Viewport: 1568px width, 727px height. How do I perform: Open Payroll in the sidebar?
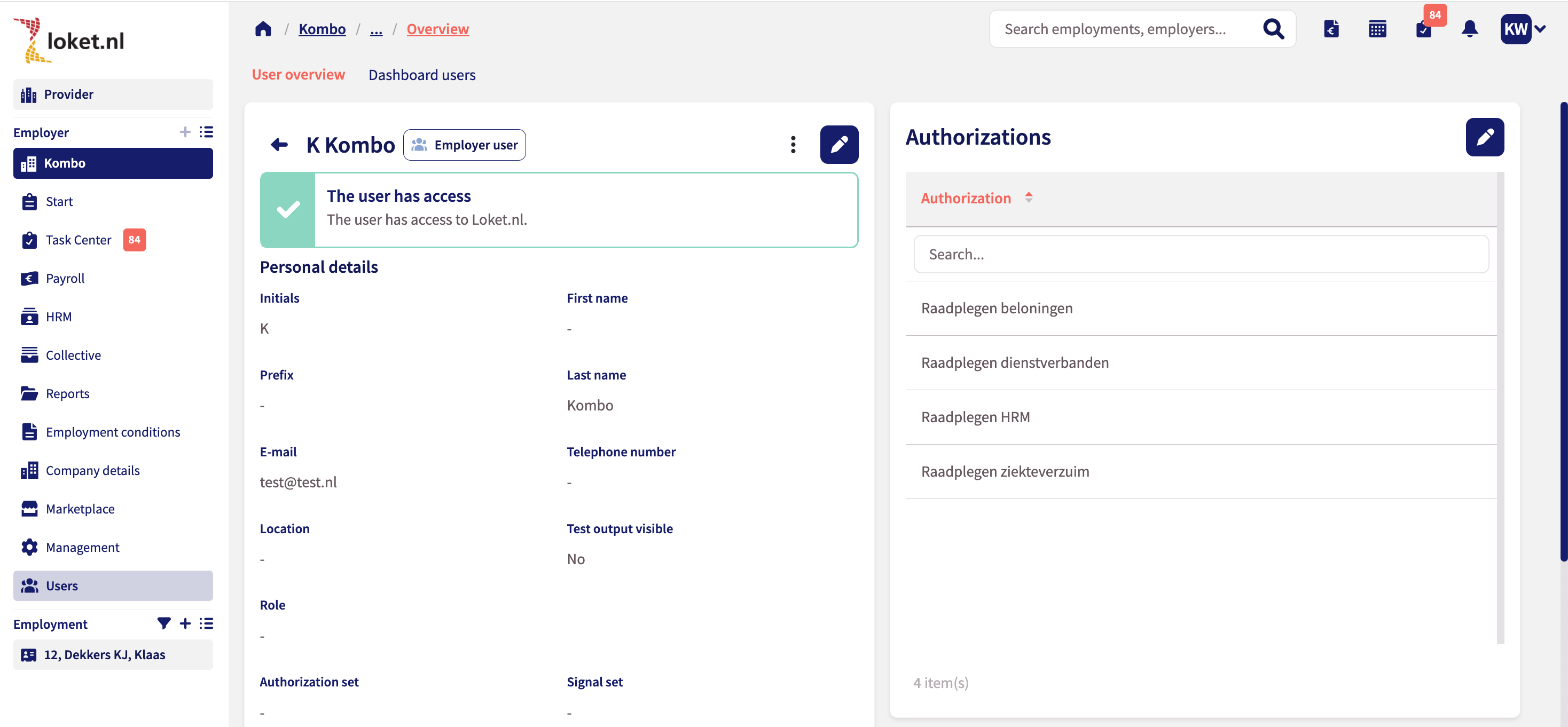coord(65,279)
